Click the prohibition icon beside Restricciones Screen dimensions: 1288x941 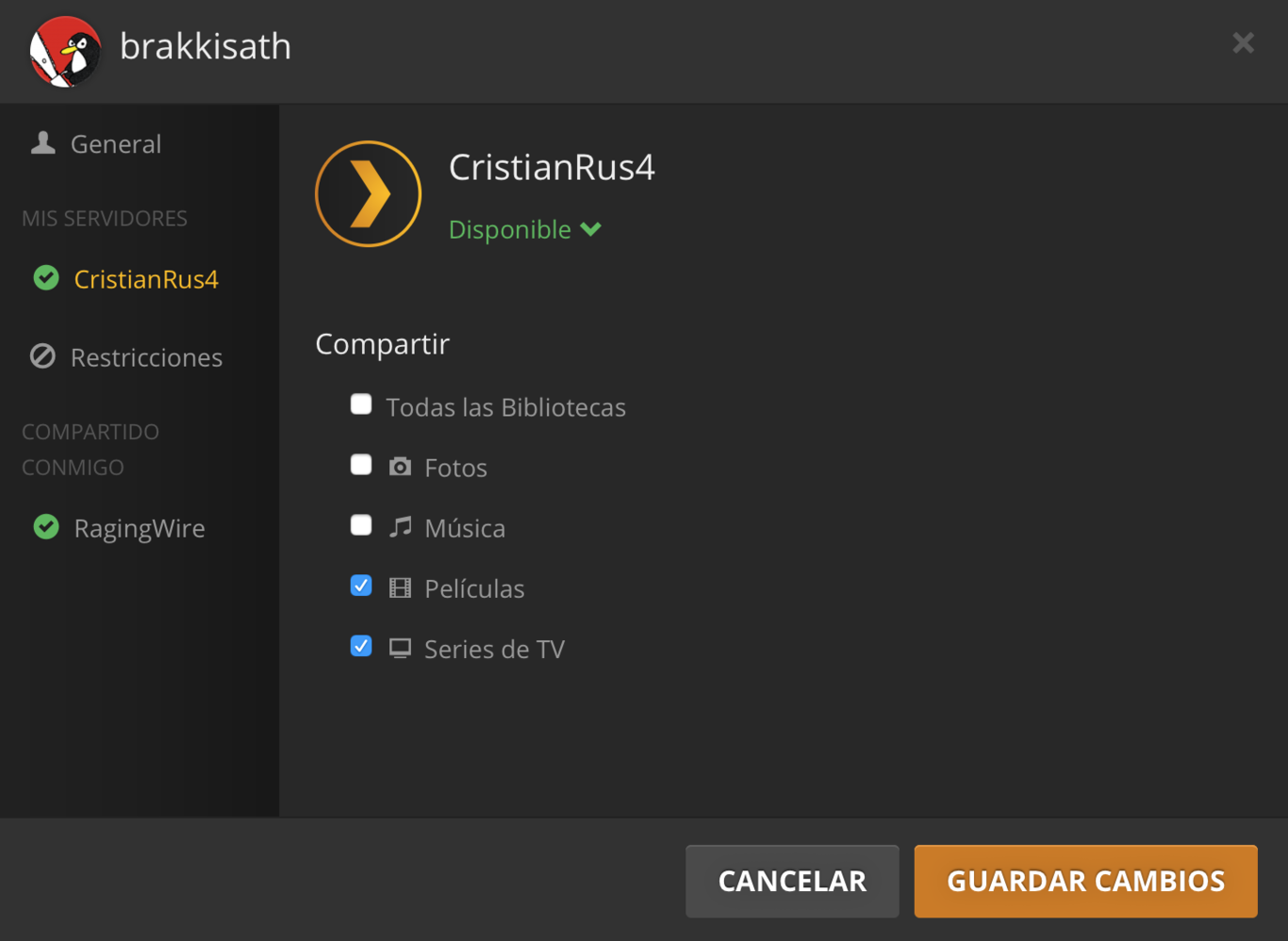click(x=42, y=356)
